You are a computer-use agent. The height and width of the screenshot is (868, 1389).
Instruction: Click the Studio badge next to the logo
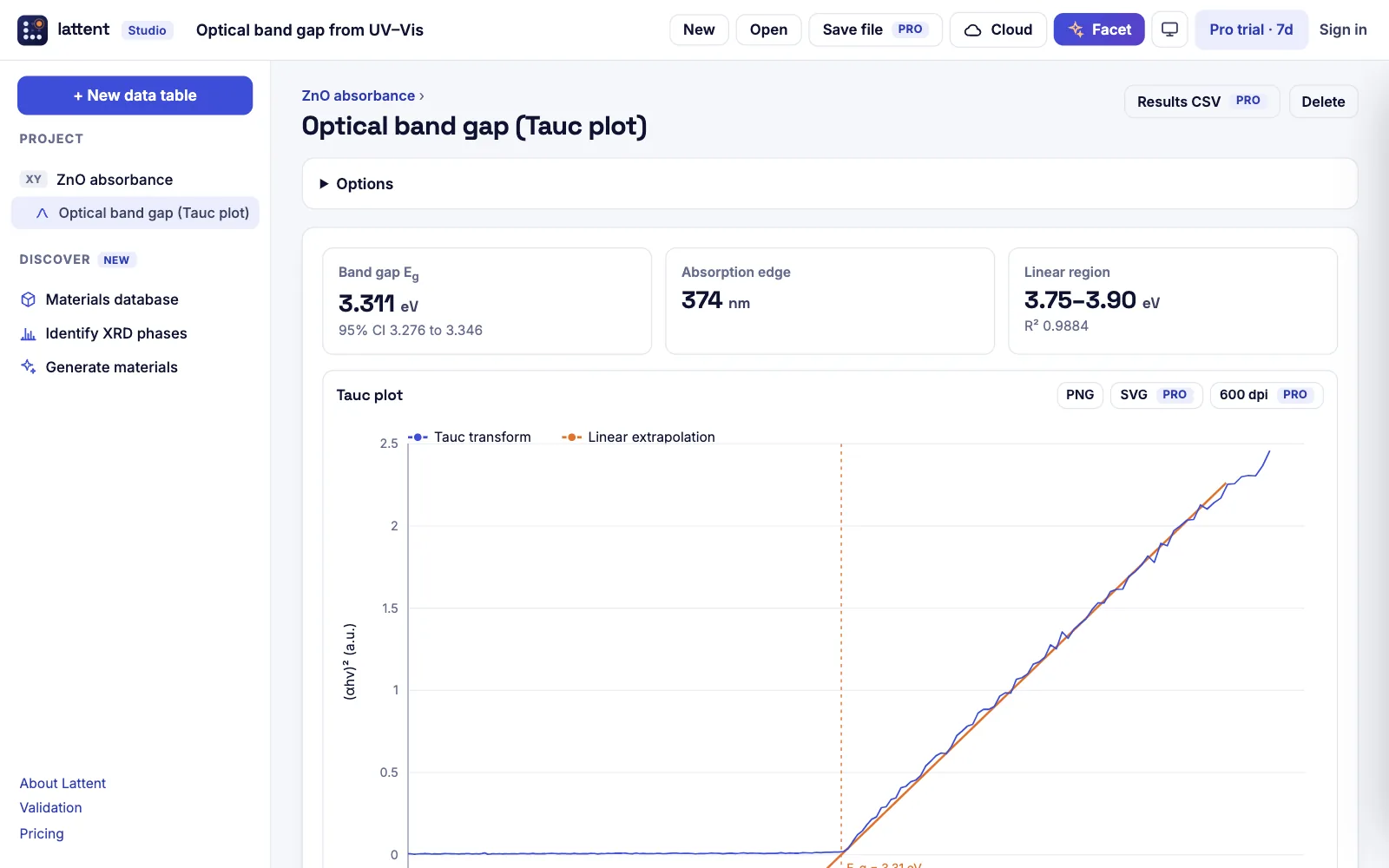pos(147,30)
